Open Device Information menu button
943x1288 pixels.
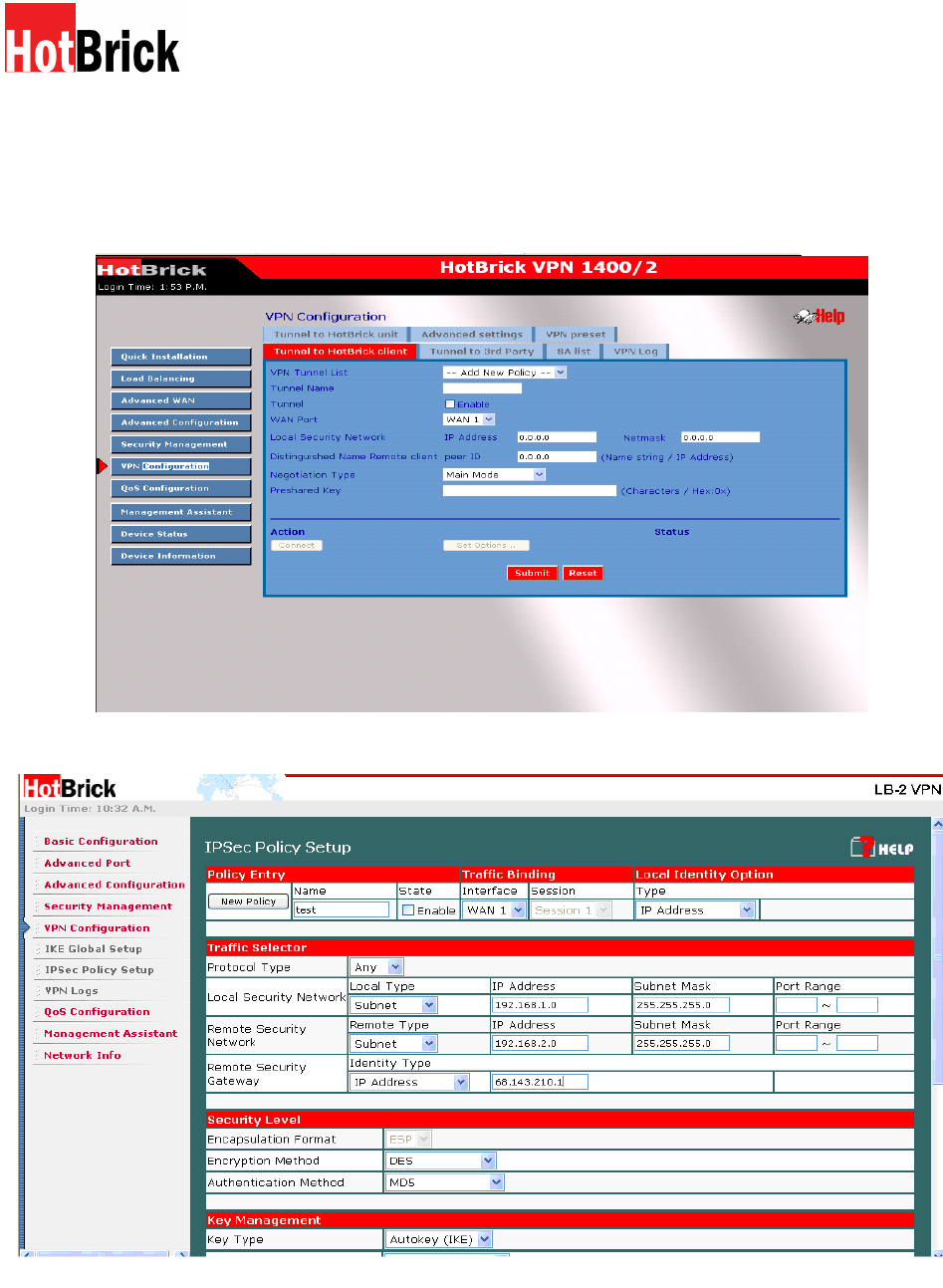(x=180, y=556)
